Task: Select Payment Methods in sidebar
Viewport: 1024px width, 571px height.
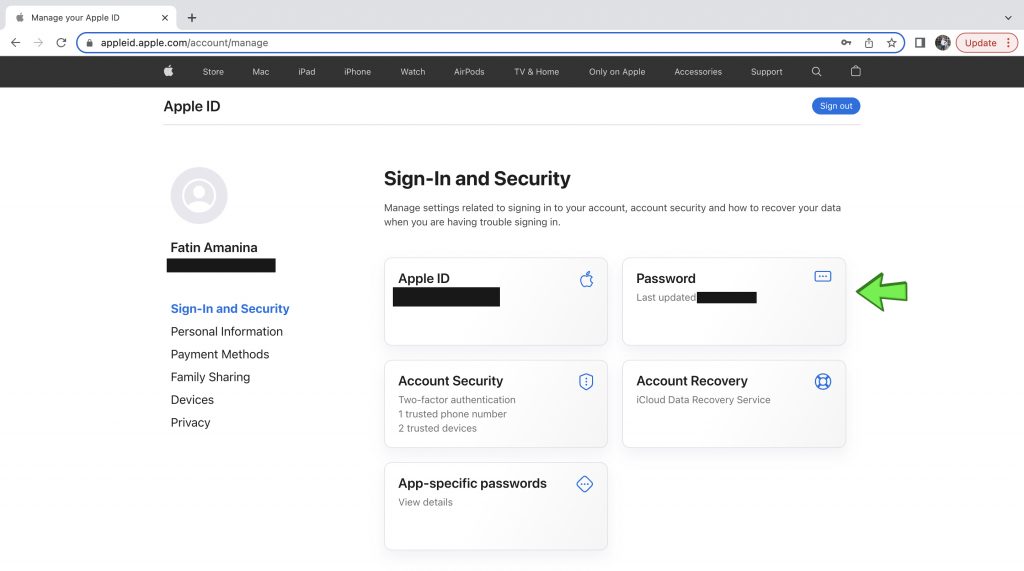Action: coord(219,354)
